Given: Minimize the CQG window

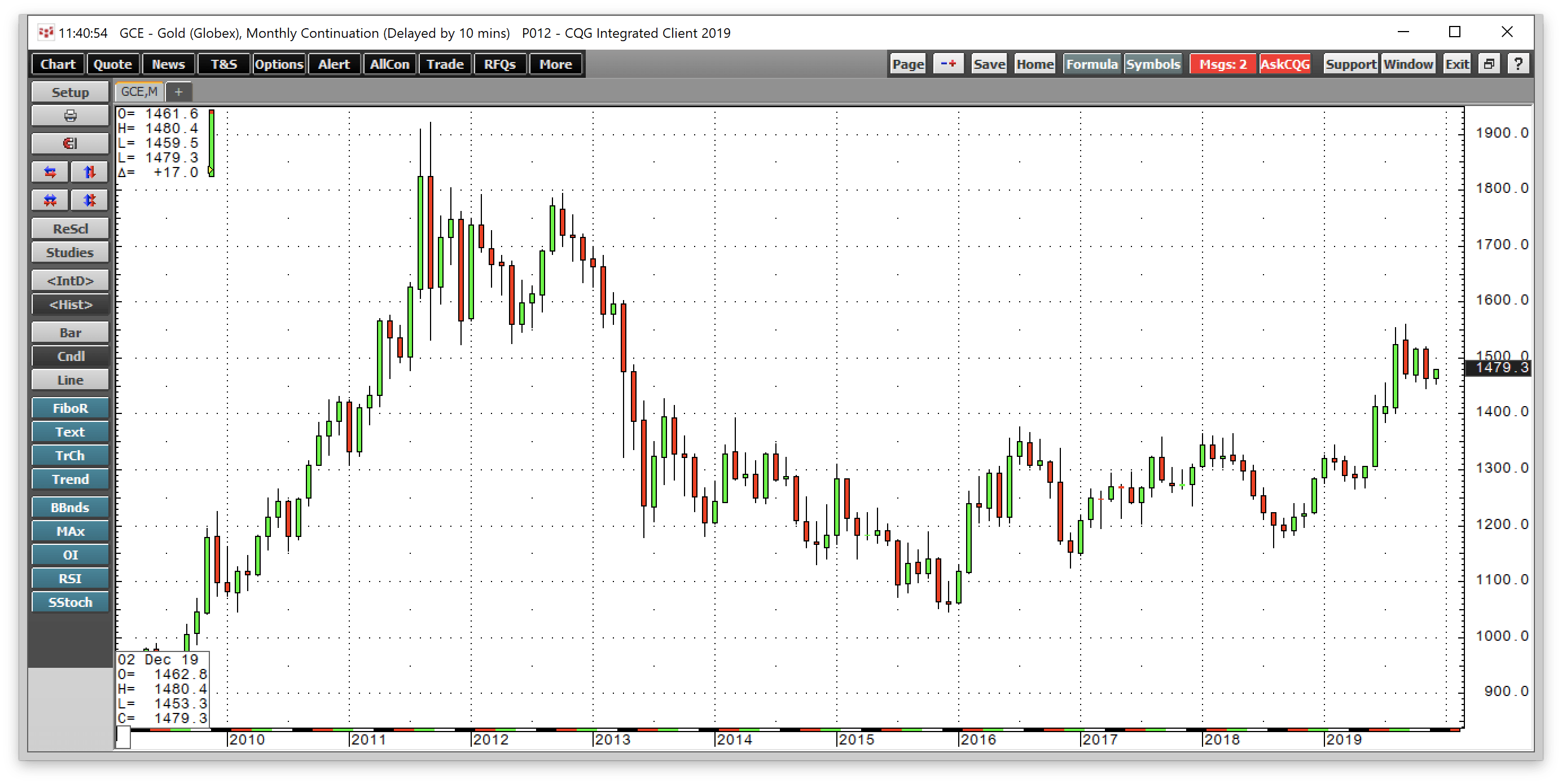Looking at the screenshot, I should [x=1403, y=32].
